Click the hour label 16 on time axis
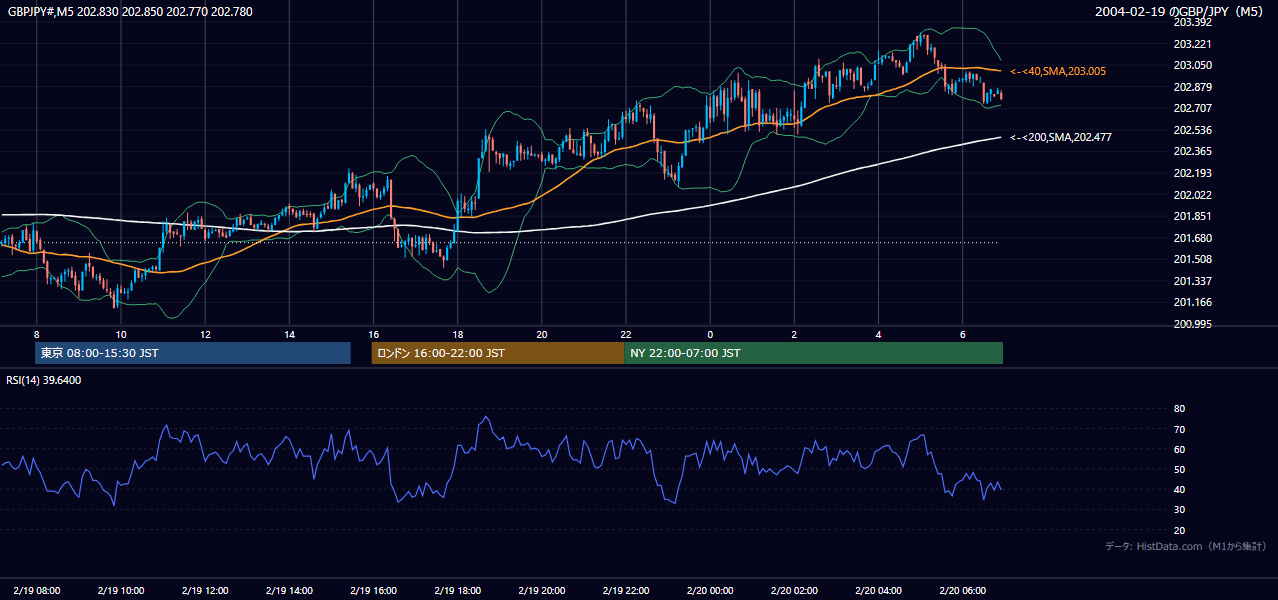This screenshot has width=1278, height=600. (373, 334)
